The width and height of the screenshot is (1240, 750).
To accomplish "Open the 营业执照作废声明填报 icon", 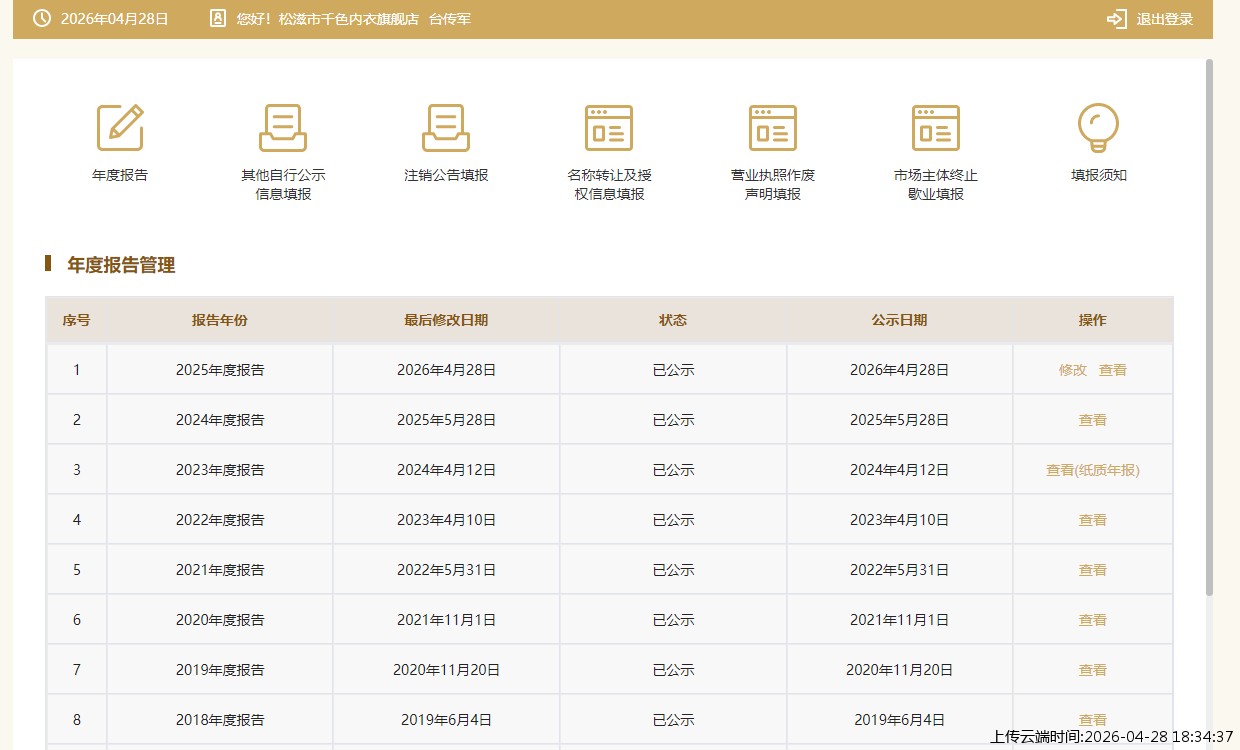I will point(773,128).
